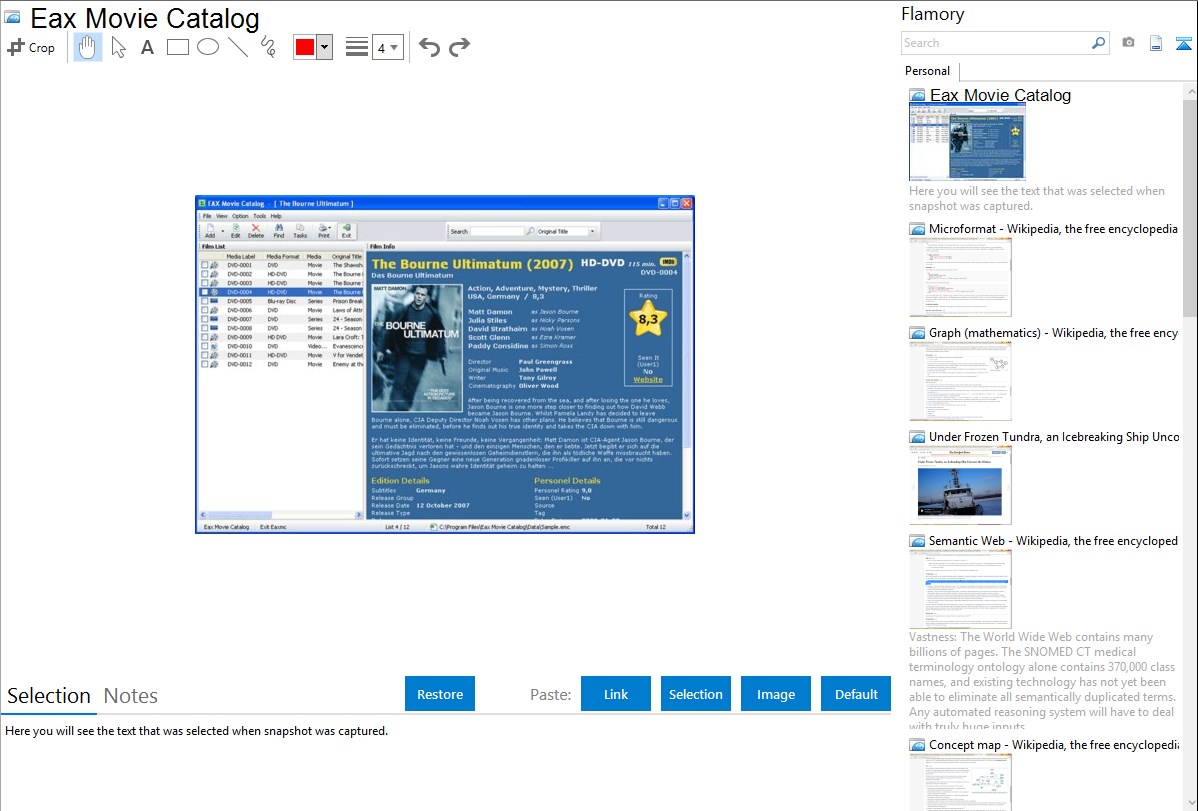This screenshot has width=1198, height=811.
Task: Open the Semantic Web snapshot thumbnail
Action: (x=960, y=588)
